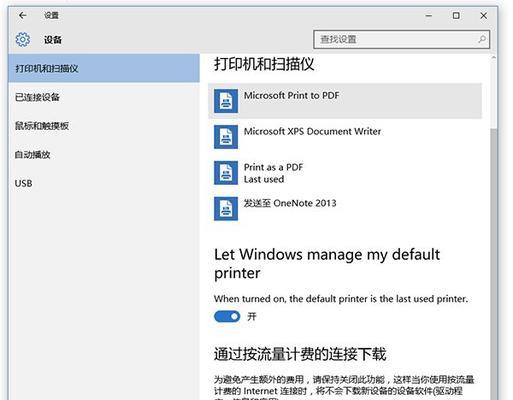Turn off default printer management toggle
Screen dimensions: 513x400
227,316
